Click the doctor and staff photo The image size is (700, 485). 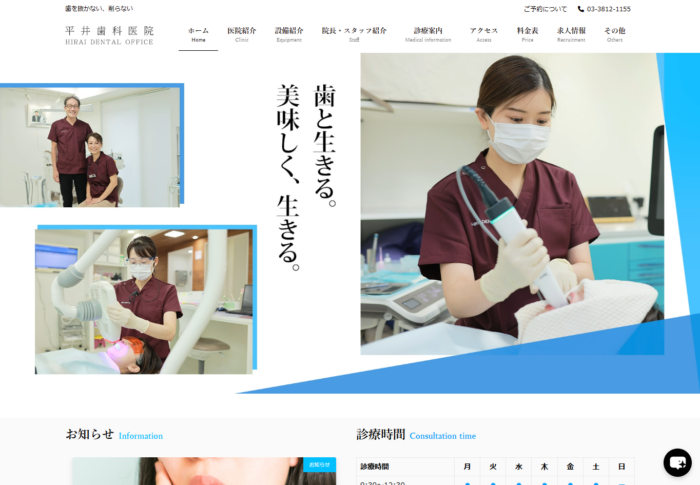tap(90, 147)
